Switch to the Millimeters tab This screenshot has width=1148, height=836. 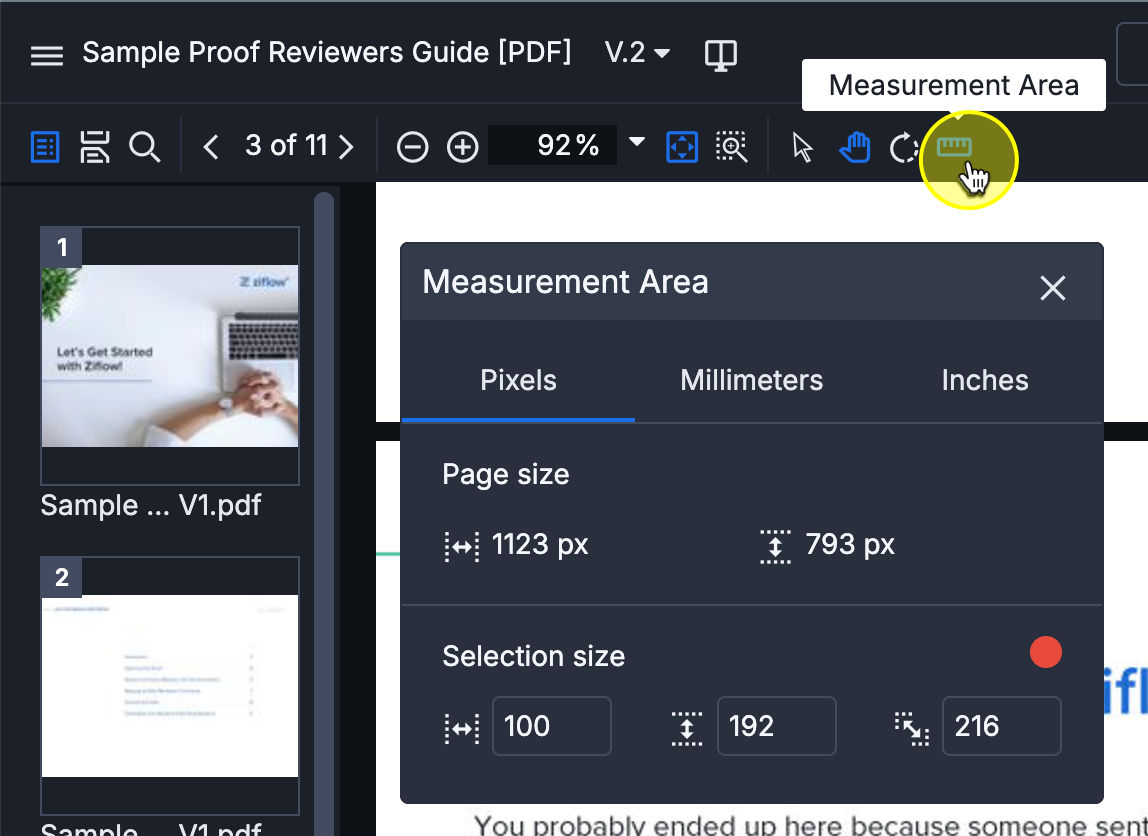pos(752,381)
